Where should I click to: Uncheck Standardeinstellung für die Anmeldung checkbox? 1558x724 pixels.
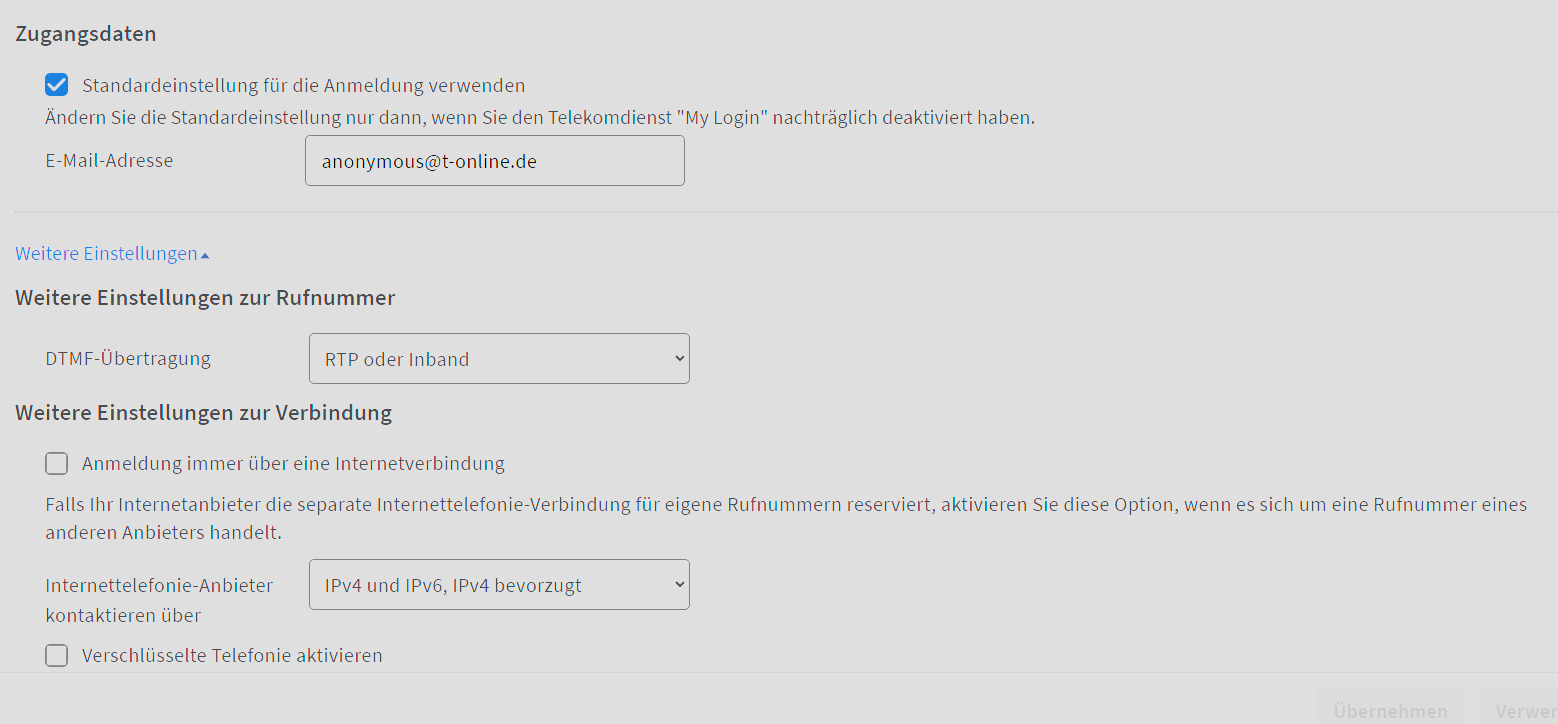pos(57,85)
